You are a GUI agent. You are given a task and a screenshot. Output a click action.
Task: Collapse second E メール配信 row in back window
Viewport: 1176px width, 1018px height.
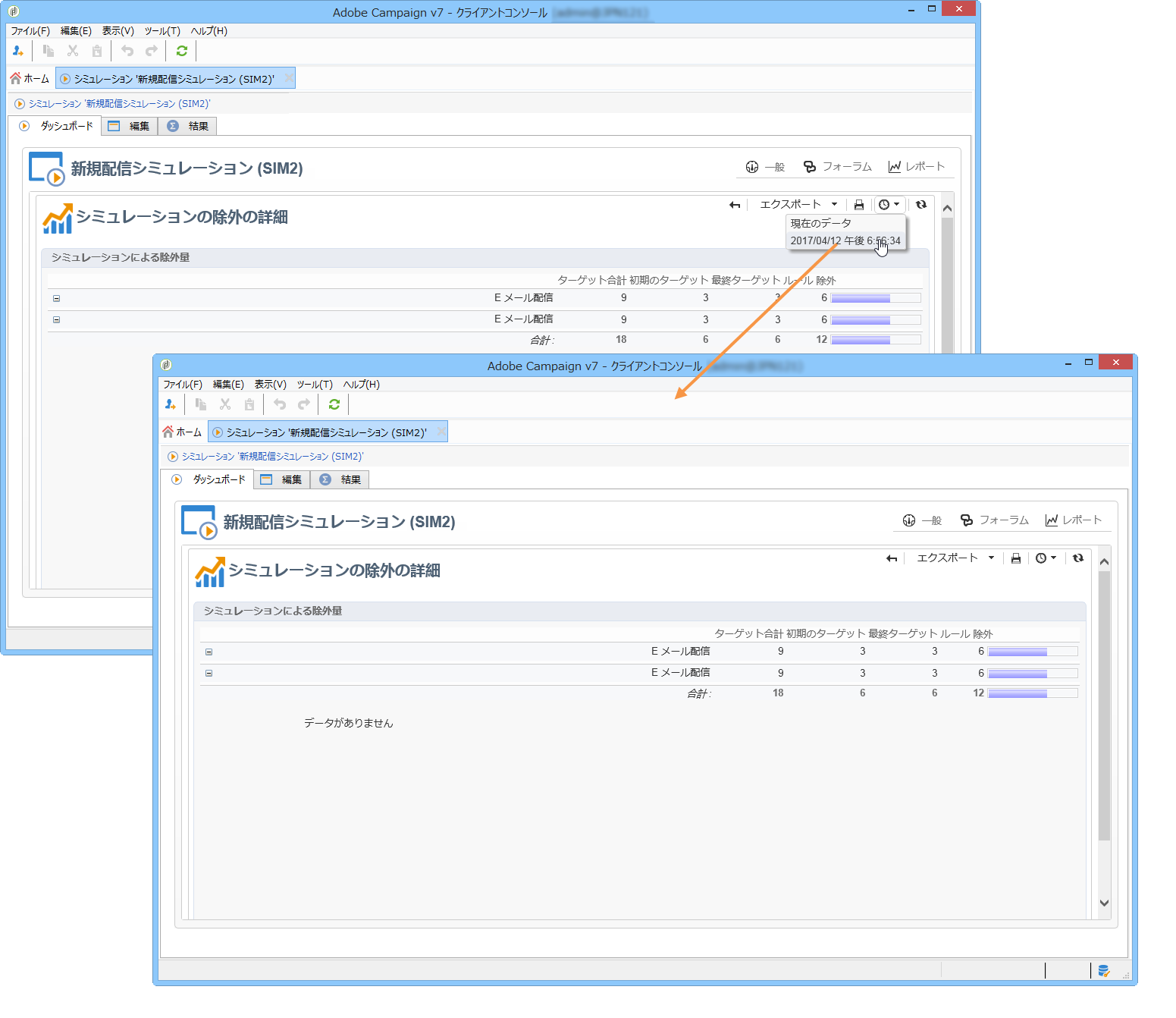[x=56, y=319]
